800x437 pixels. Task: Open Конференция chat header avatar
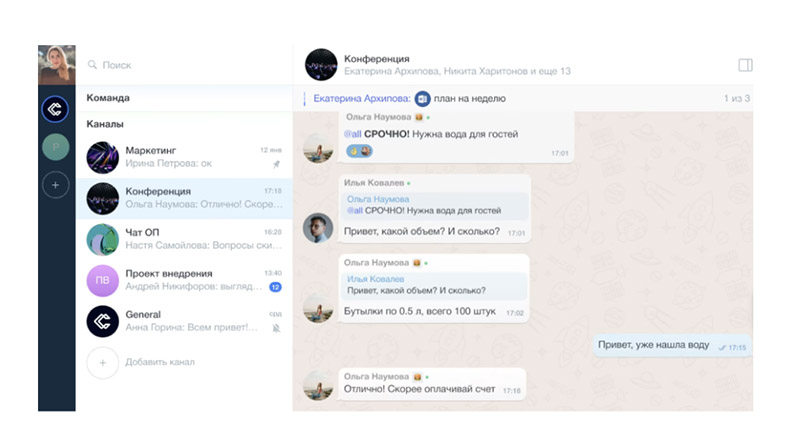point(321,65)
